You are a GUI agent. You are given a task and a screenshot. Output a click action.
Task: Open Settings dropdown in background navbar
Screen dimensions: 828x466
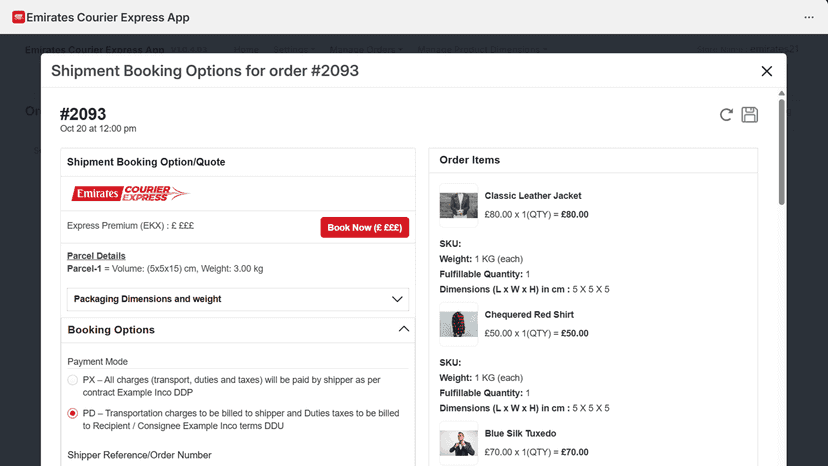pos(294,50)
